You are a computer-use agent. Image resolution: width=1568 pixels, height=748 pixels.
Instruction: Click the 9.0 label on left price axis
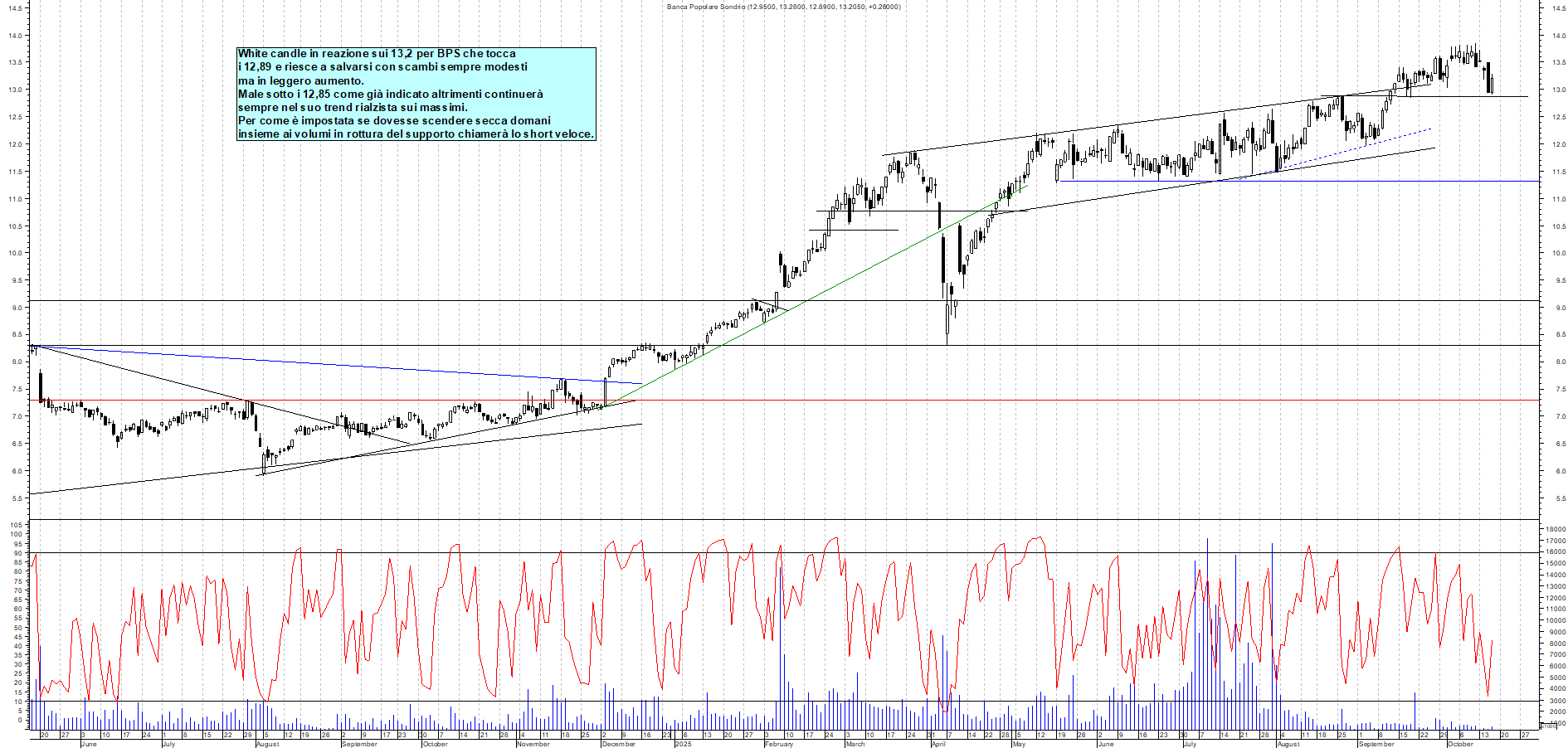pos(17,308)
